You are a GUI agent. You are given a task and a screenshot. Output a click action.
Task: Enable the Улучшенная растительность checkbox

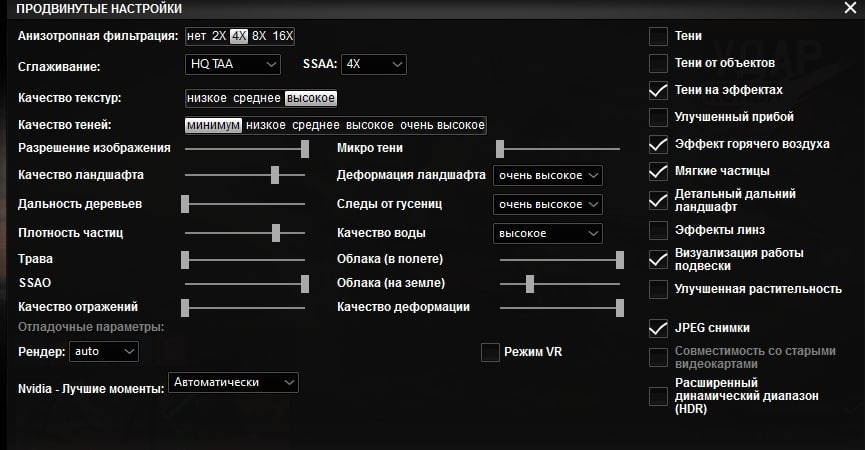click(x=658, y=290)
